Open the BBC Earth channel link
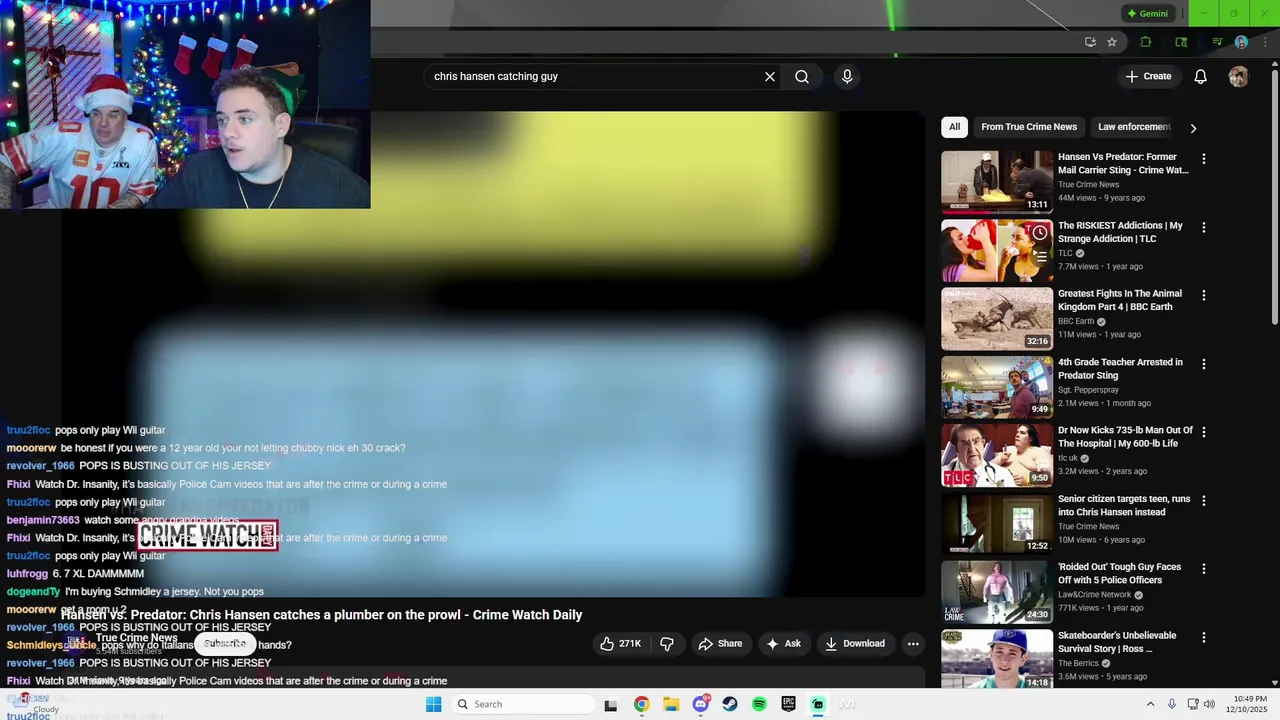The image size is (1280, 720). 1076,321
